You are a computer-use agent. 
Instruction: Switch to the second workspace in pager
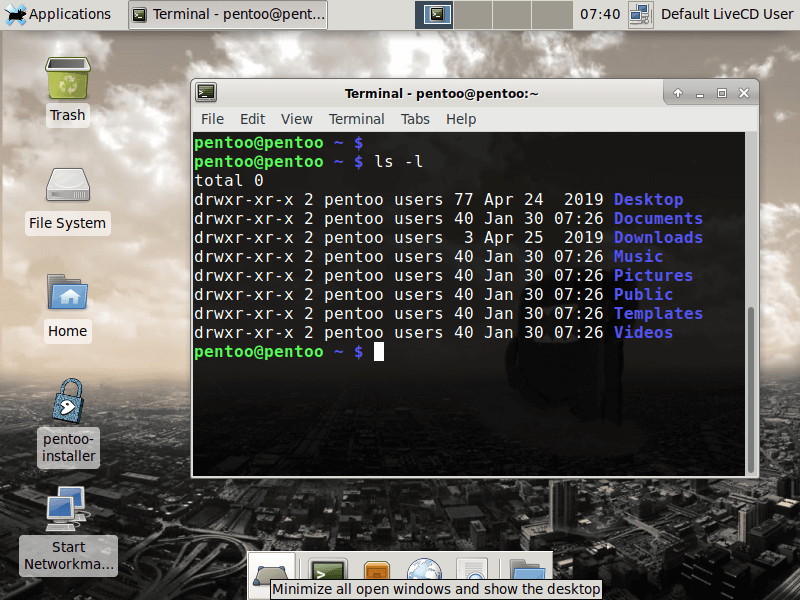pyautogui.click(x=475, y=14)
